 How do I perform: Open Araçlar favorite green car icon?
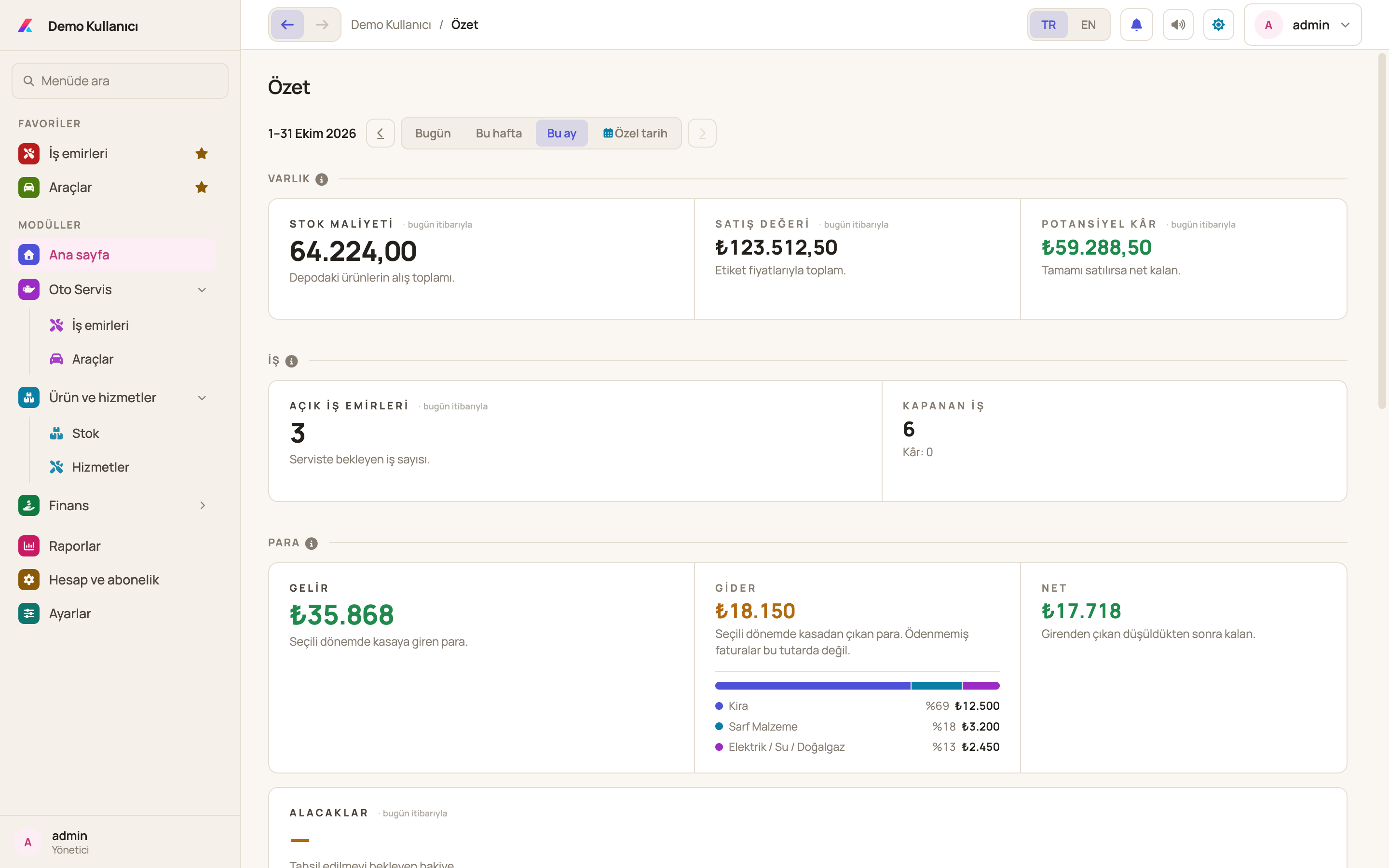29,187
